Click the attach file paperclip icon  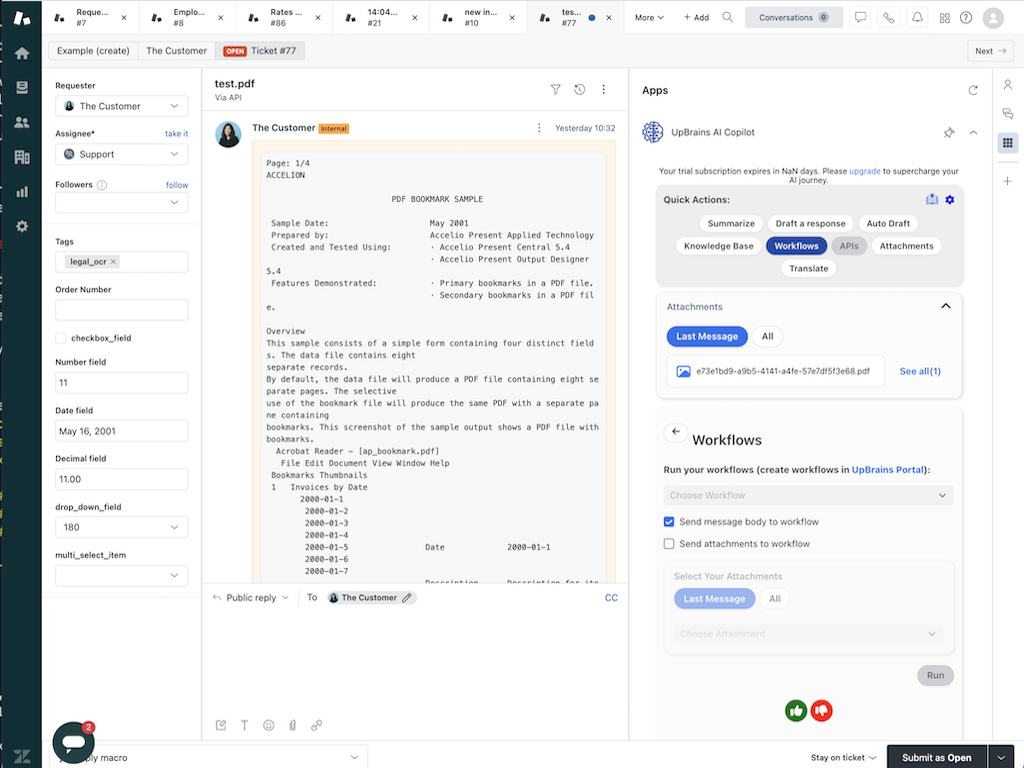293,725
